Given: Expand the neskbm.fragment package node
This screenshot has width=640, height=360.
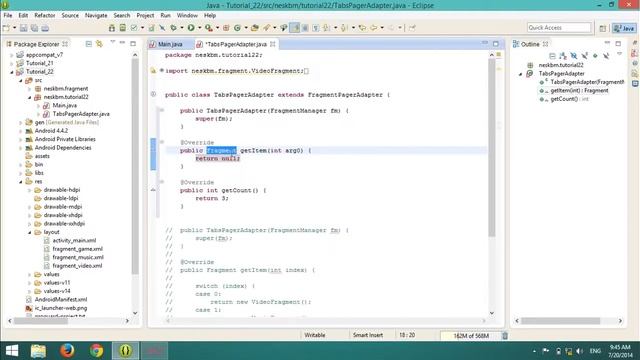Looking at the screenshot, I should coord(29,89).
